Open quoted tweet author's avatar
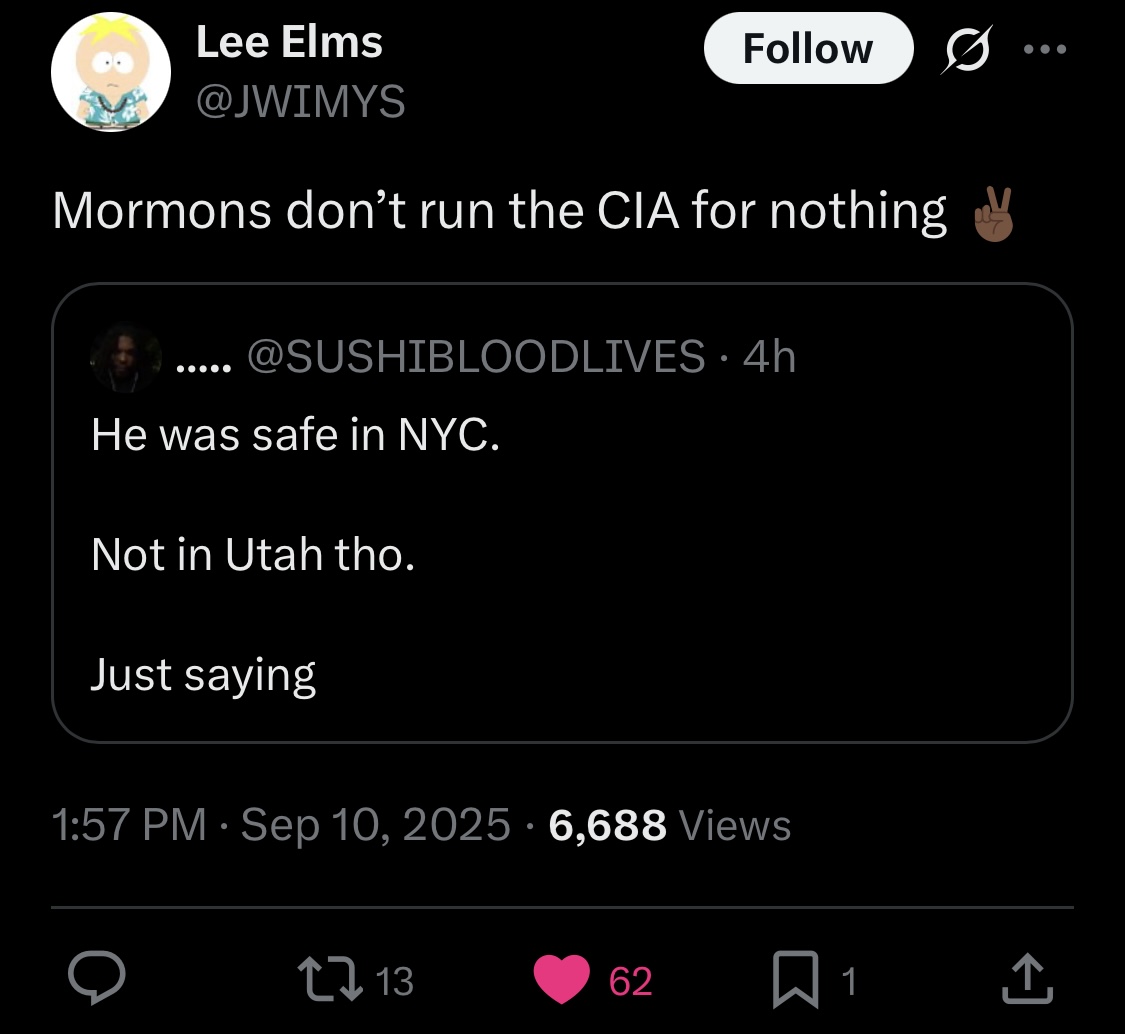The image size is (1125, 1034). point(125,356)
